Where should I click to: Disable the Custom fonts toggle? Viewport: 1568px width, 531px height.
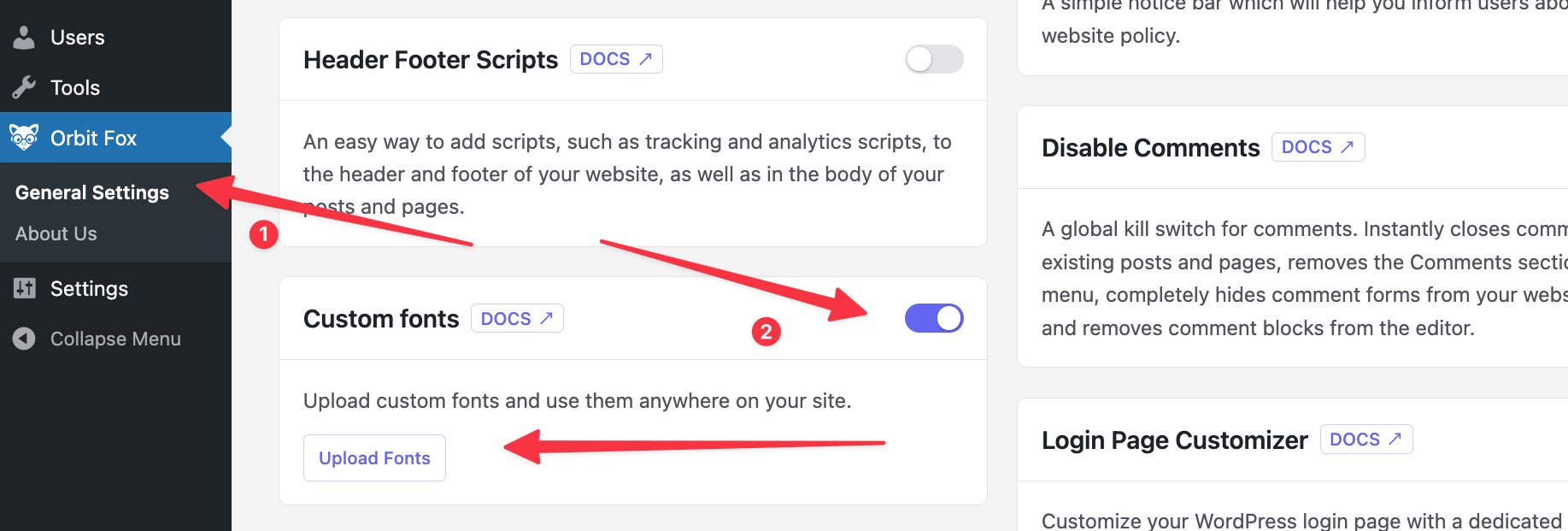tap(934, 318)
